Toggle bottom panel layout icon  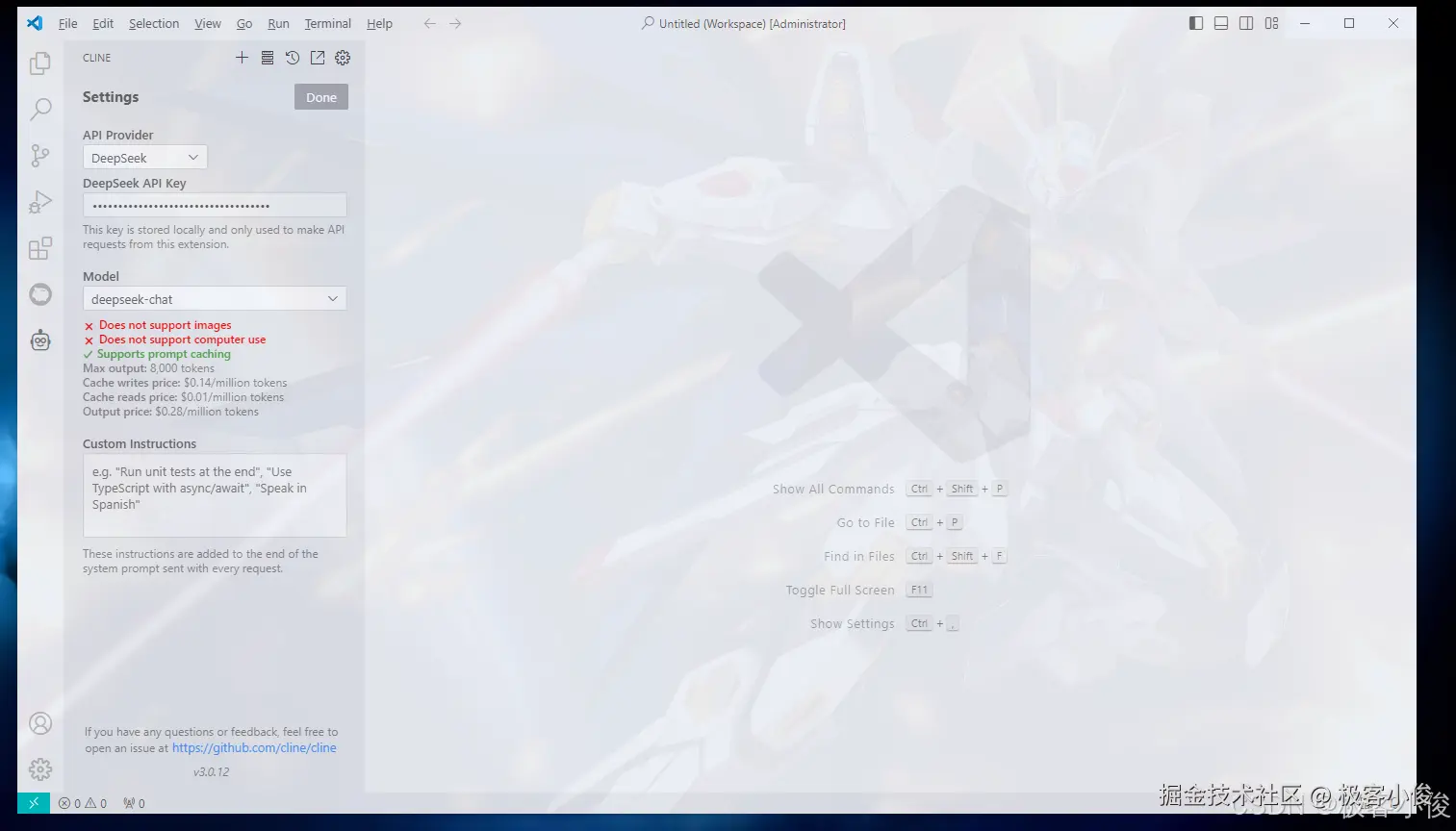coord(1221,23)
